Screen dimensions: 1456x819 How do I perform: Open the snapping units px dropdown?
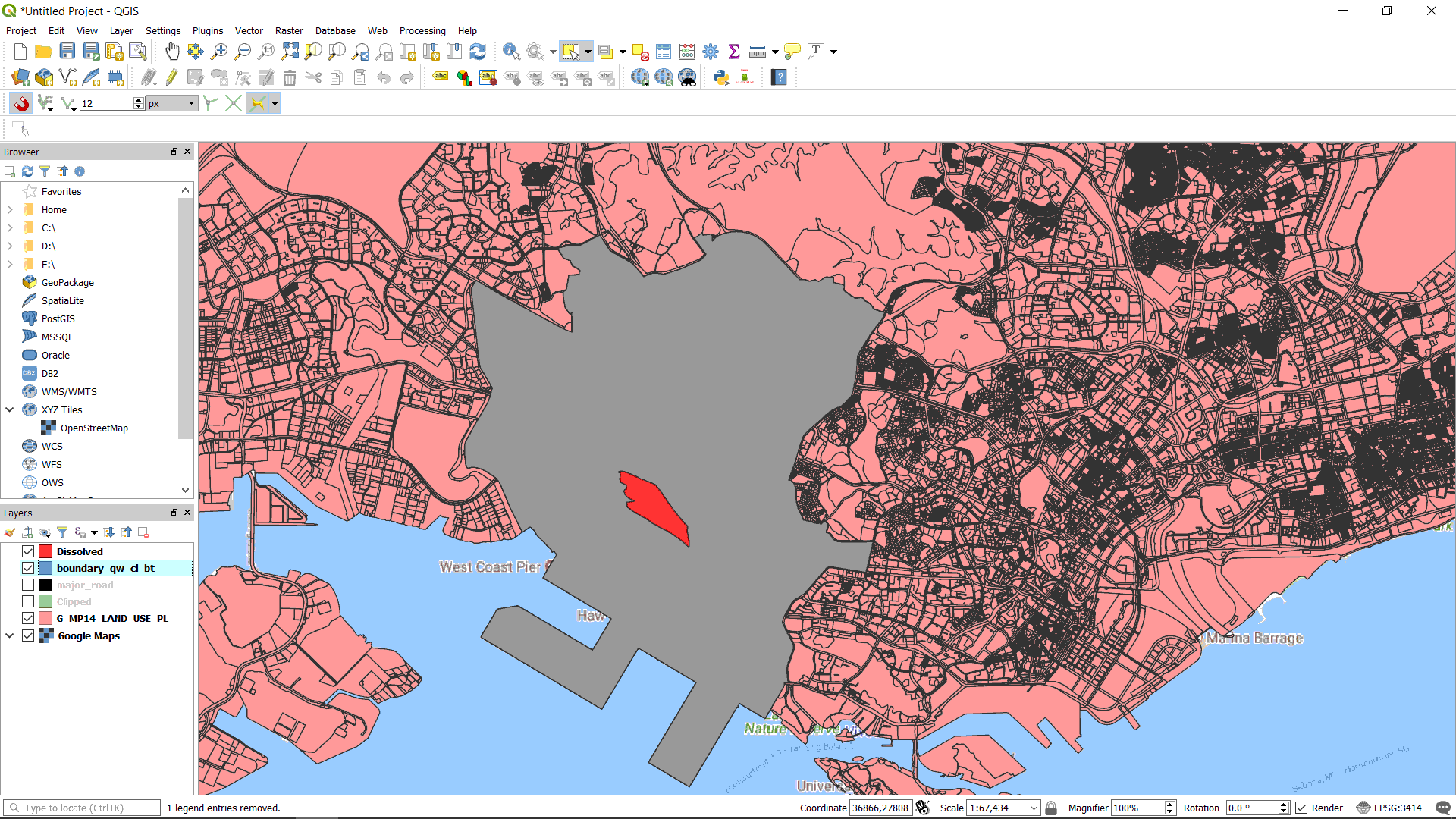pyautogui.click(x=171, y=103)
